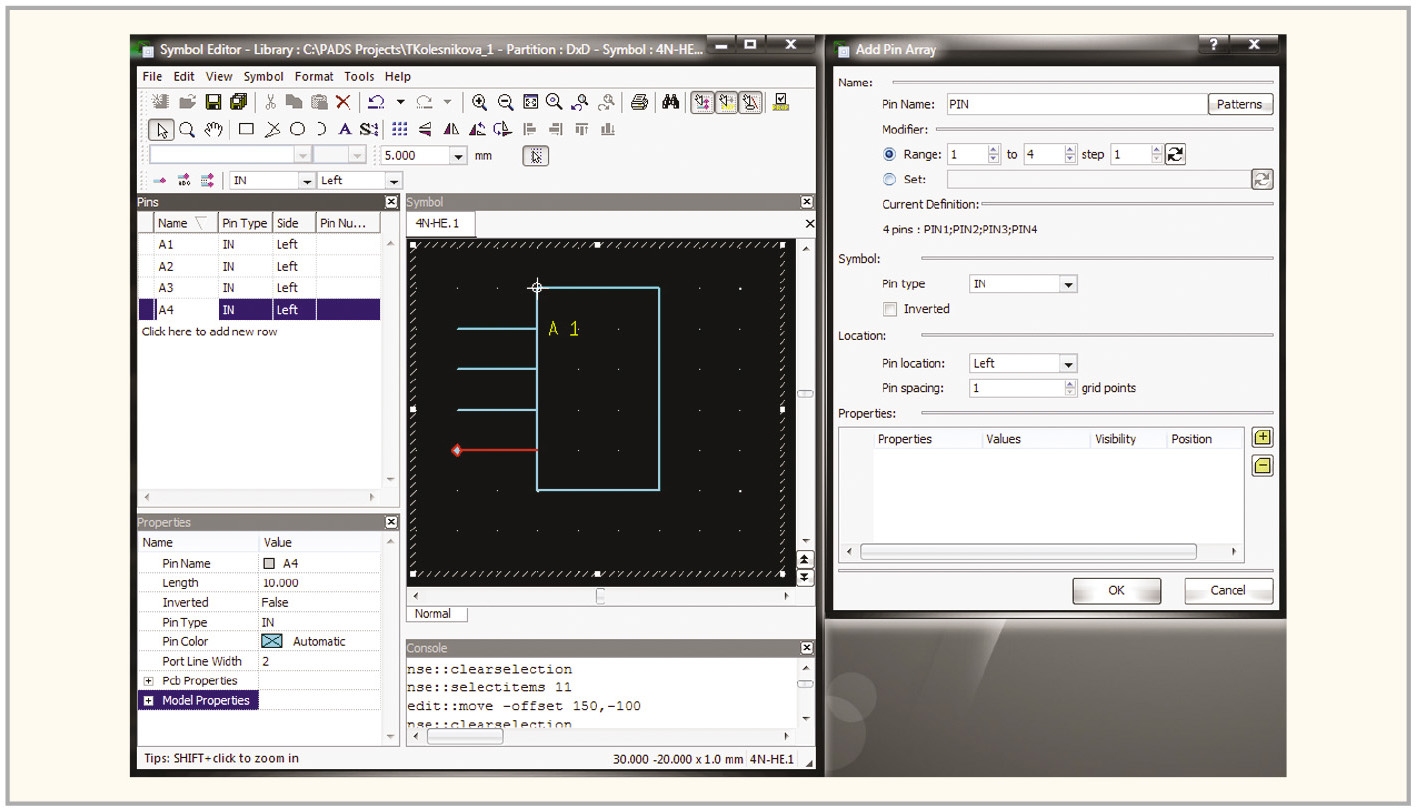Pick the rectangle drawing tool
Viewport: 1417px width, 810px height.
coord(246,129)
